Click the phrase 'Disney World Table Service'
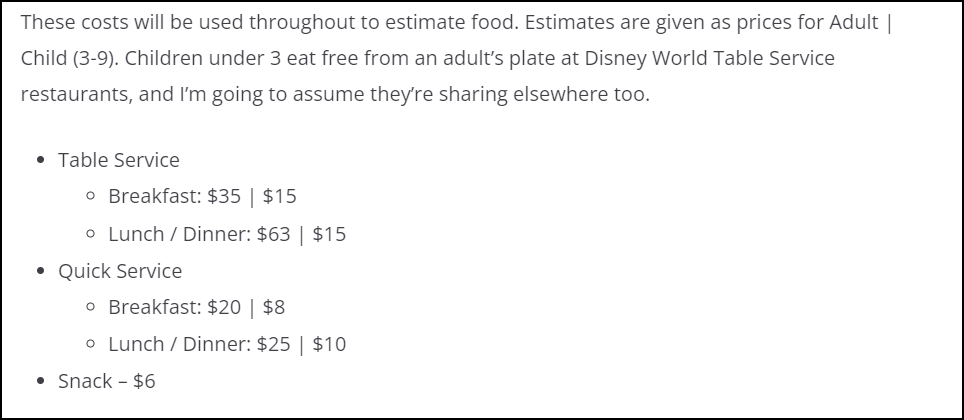Screen dimensions: 964x420 tap(709, 58)
